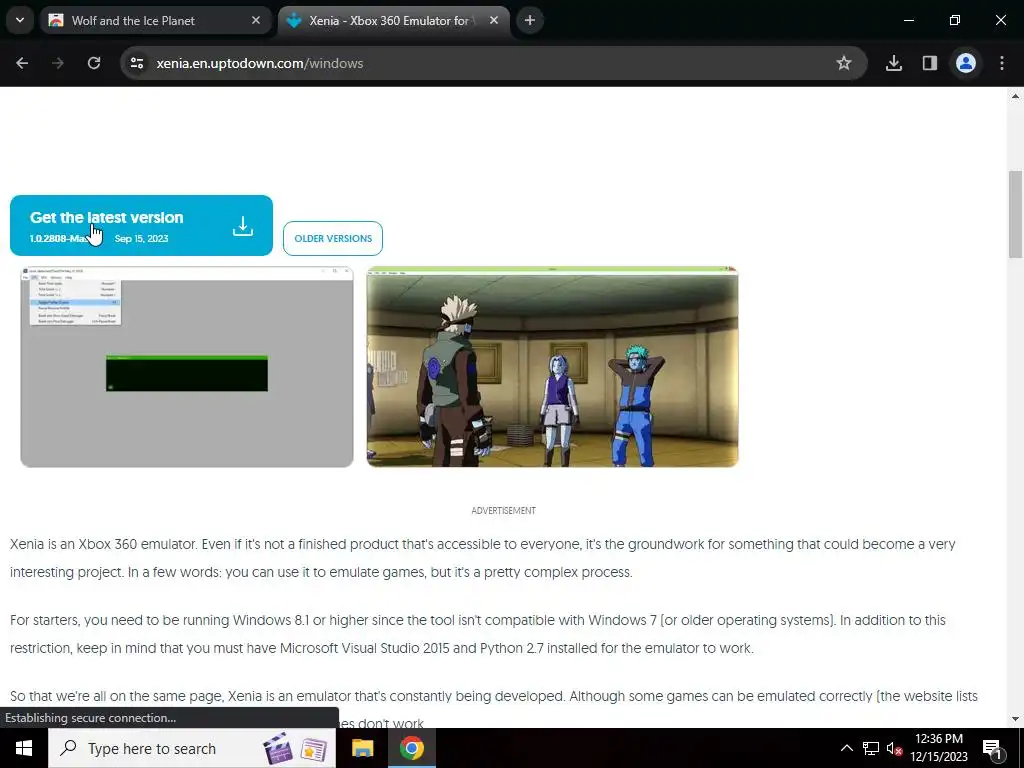Open Chrome three-dot menu
Image resolution: width=1024 pixels, height=768 pixels.
1002,63
